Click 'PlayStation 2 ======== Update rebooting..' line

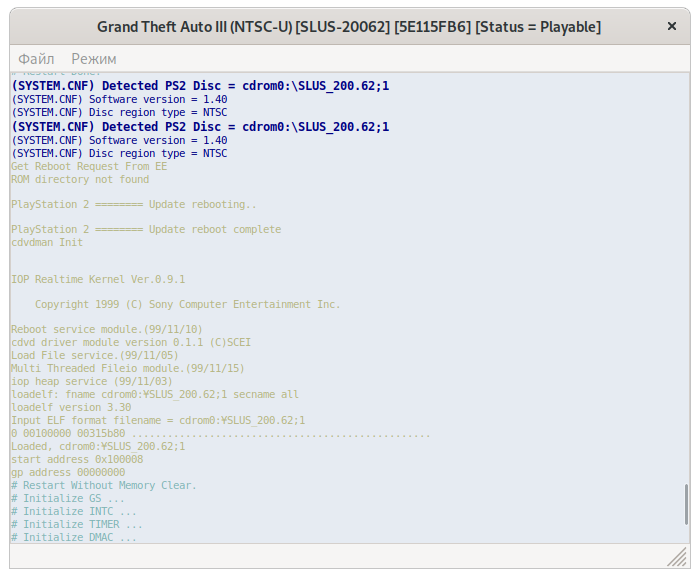point(133,204)
